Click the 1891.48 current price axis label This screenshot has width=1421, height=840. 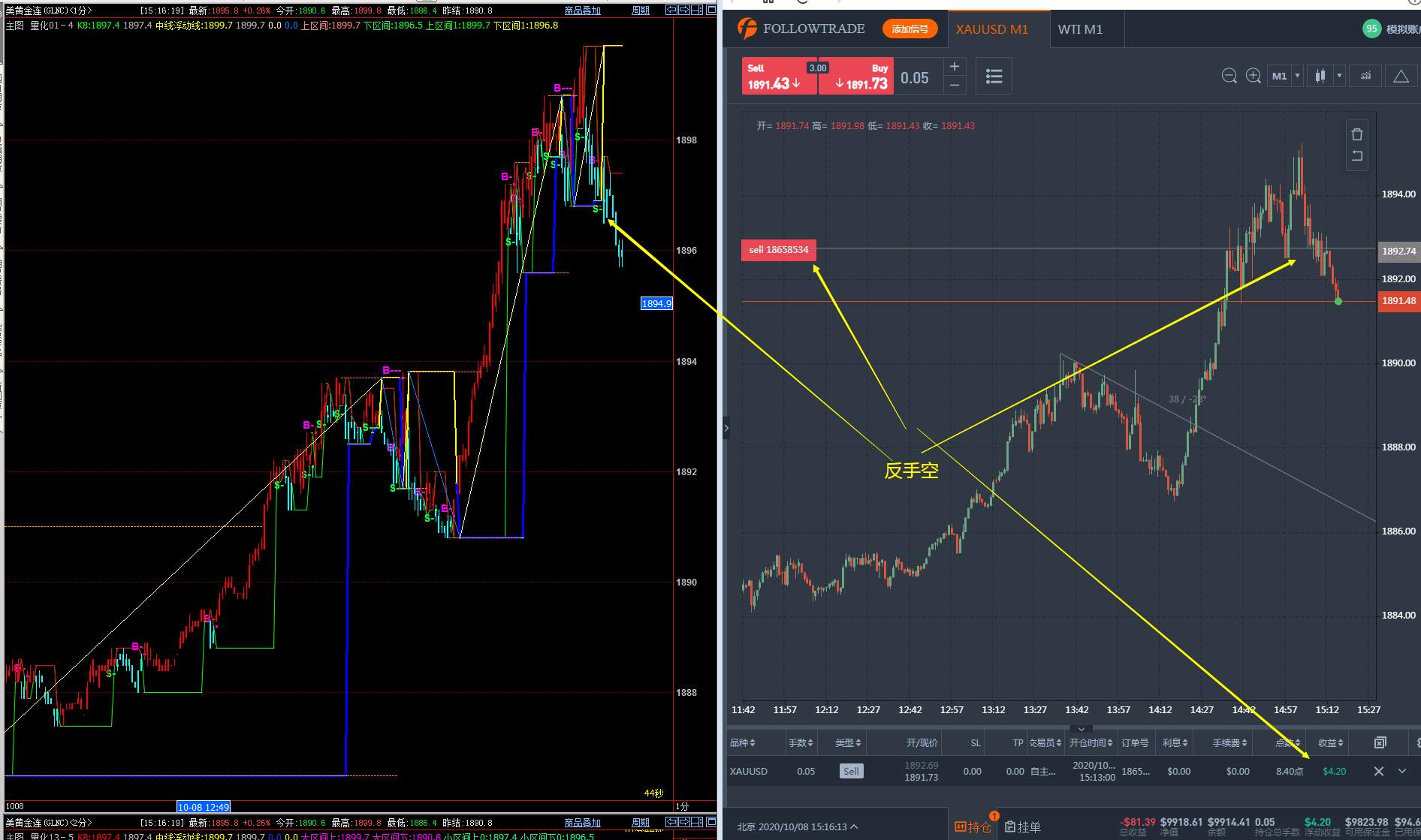click(1398, 301)
